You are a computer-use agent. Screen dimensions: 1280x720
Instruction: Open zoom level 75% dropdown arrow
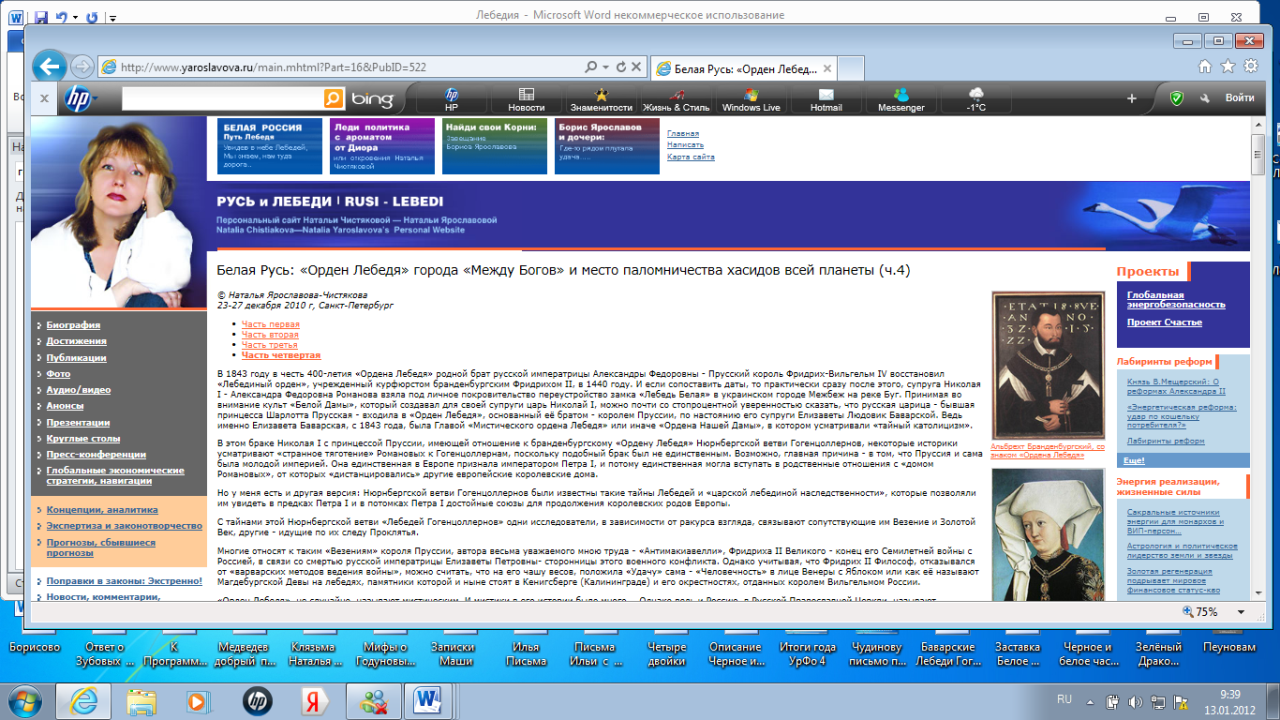pos(1241,612)
